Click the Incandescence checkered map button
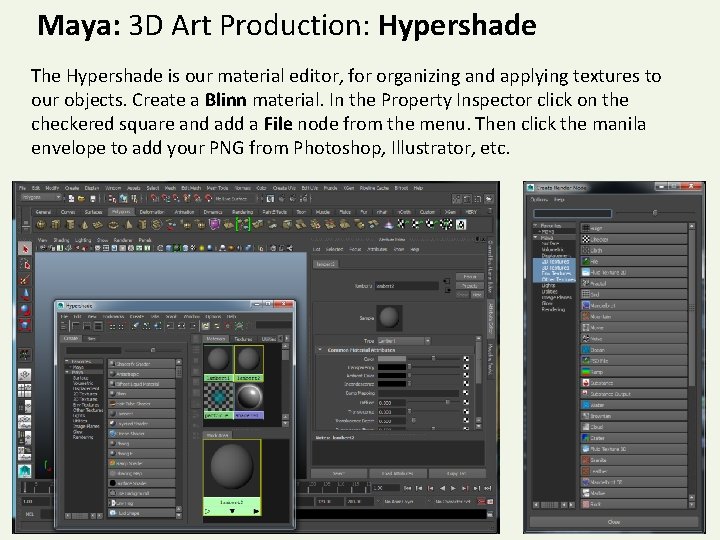 click(466, 384)
